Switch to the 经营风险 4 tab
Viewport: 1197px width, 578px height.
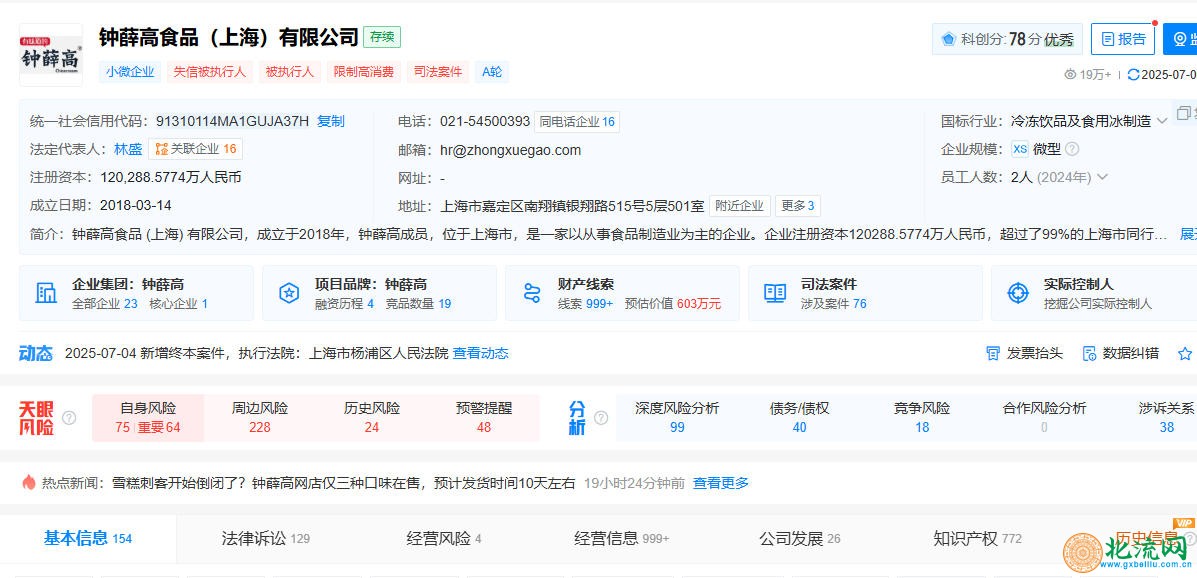coord(444,538)
